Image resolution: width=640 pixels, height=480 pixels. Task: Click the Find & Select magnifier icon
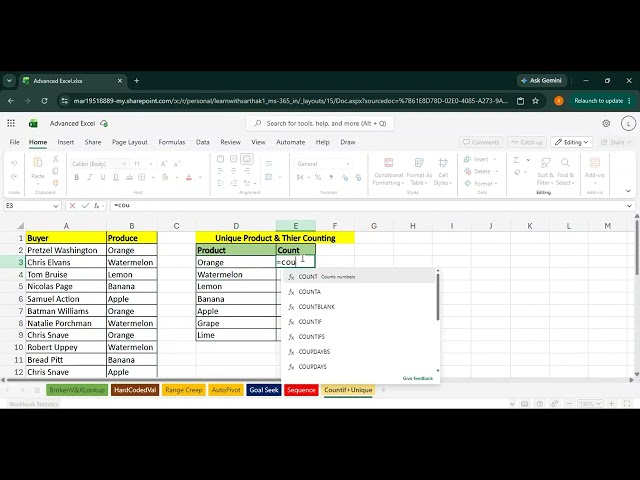[x=565, y=163]
